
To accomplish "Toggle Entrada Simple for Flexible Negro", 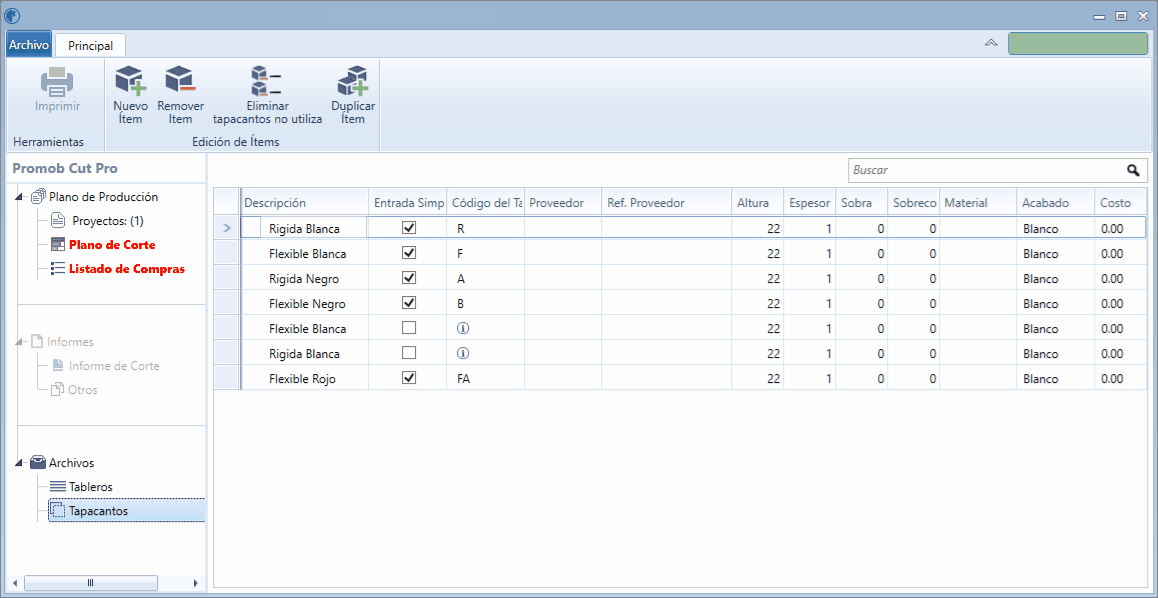I will (x=408, y=303).
